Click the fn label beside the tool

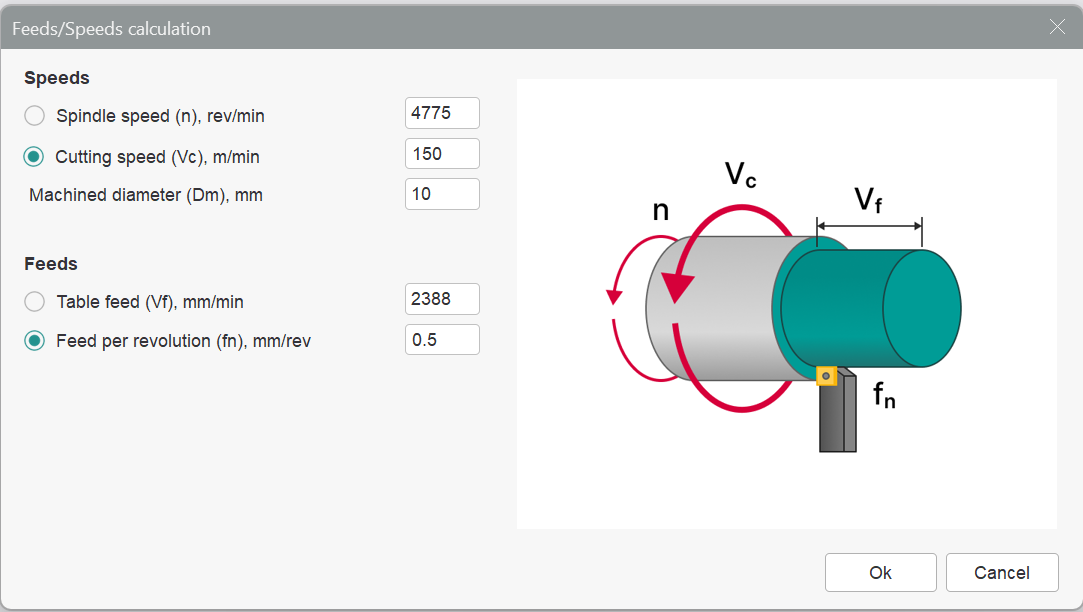pyautogui.click(x=884, y=395)
